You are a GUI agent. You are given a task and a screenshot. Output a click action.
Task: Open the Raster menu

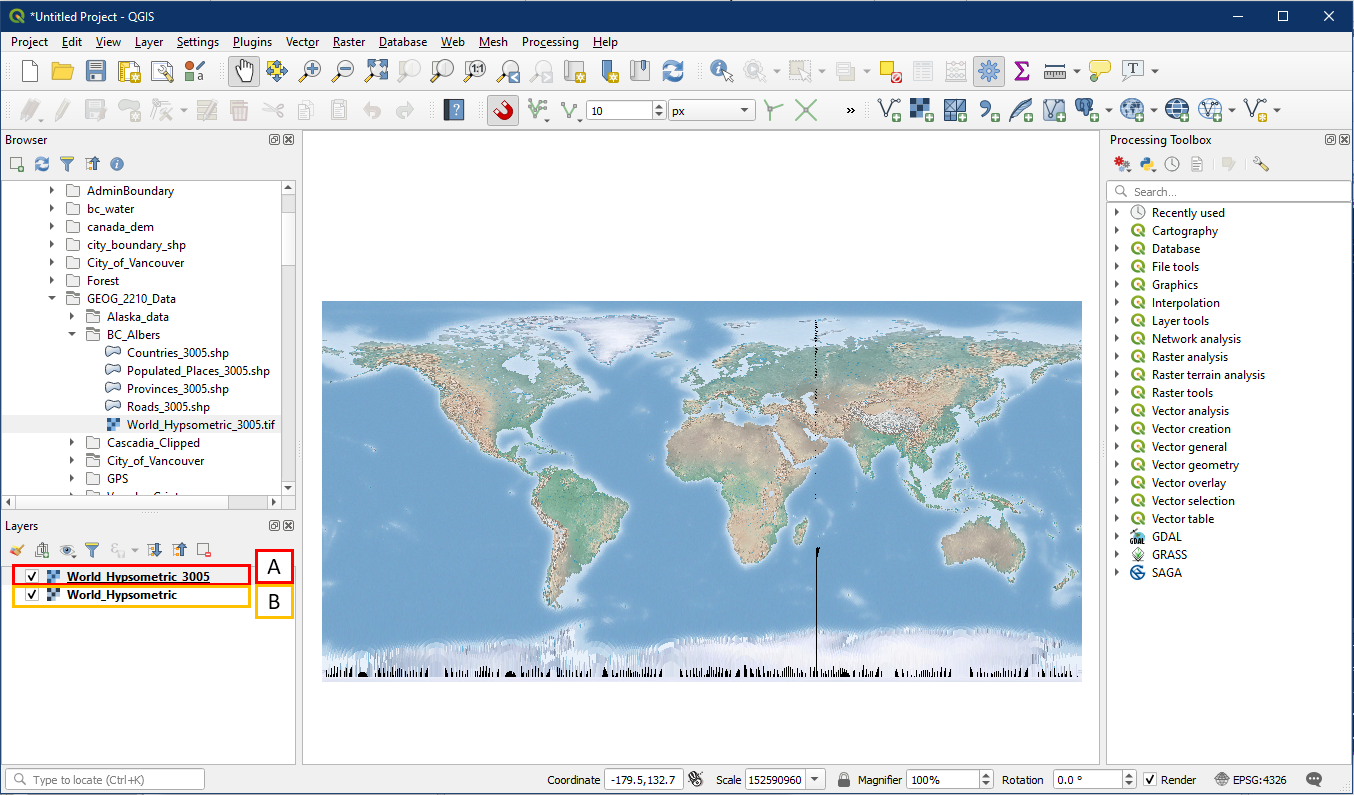(x=349, y=42)
